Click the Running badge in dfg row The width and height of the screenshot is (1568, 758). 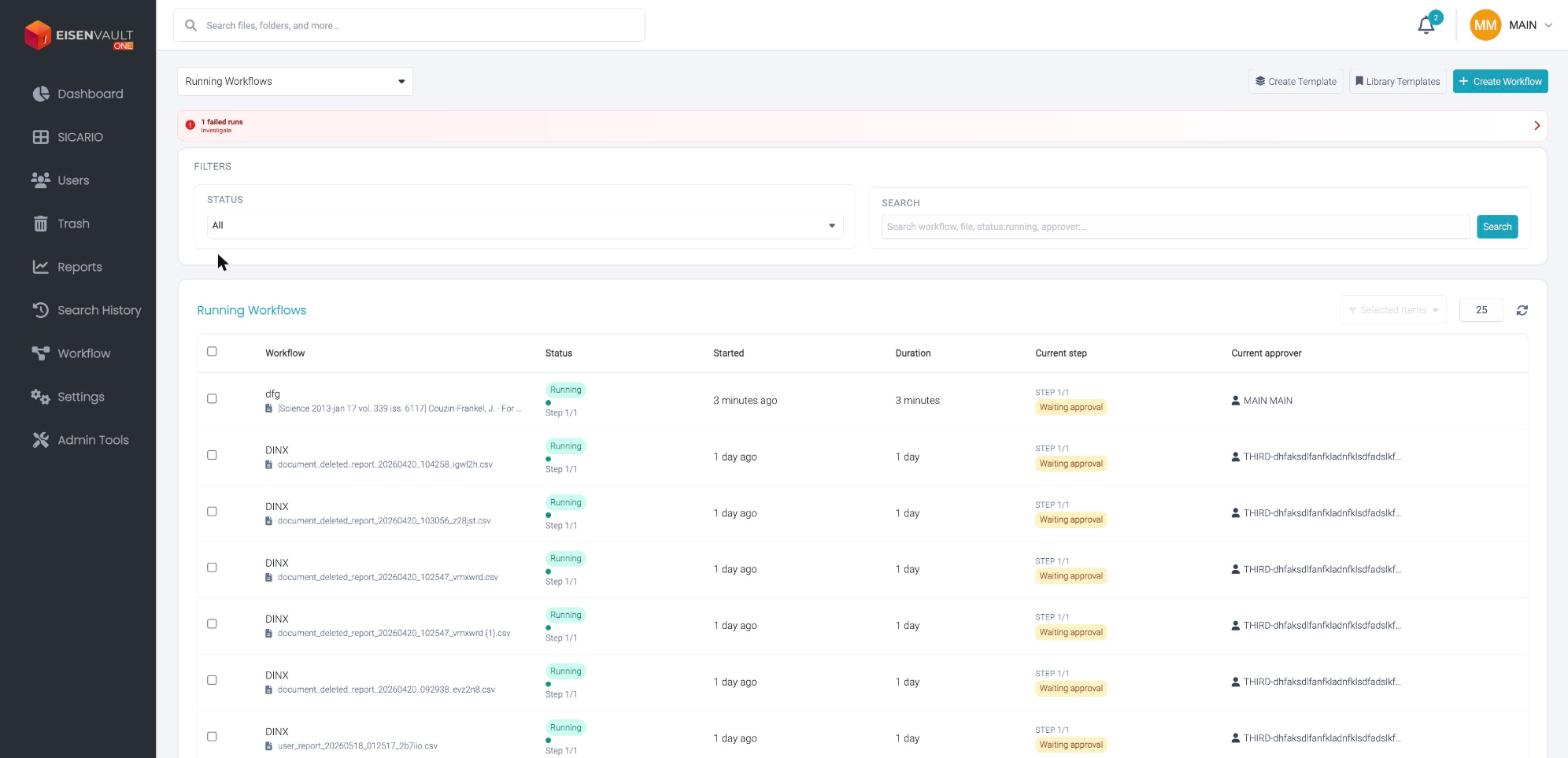565,390
